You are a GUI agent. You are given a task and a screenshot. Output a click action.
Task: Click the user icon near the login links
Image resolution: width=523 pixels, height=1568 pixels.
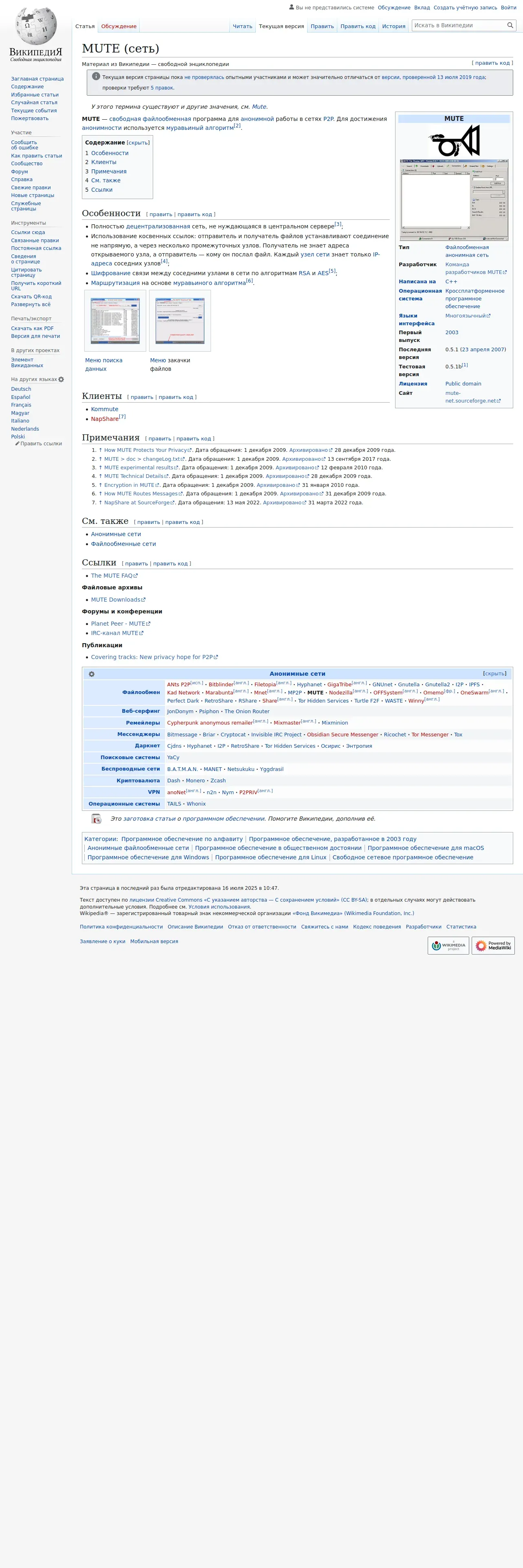coord(292,7)
